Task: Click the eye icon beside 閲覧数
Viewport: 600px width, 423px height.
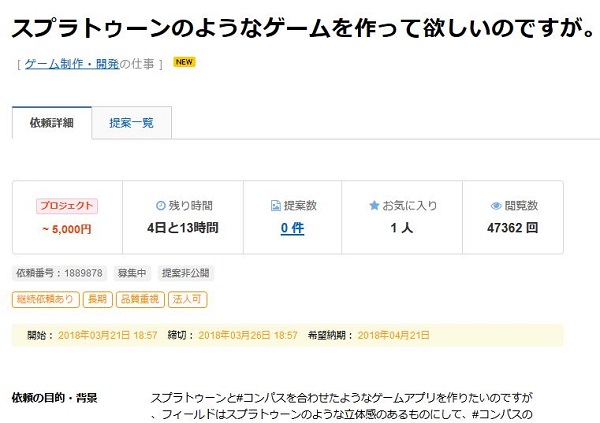Action: pos(496,206)
